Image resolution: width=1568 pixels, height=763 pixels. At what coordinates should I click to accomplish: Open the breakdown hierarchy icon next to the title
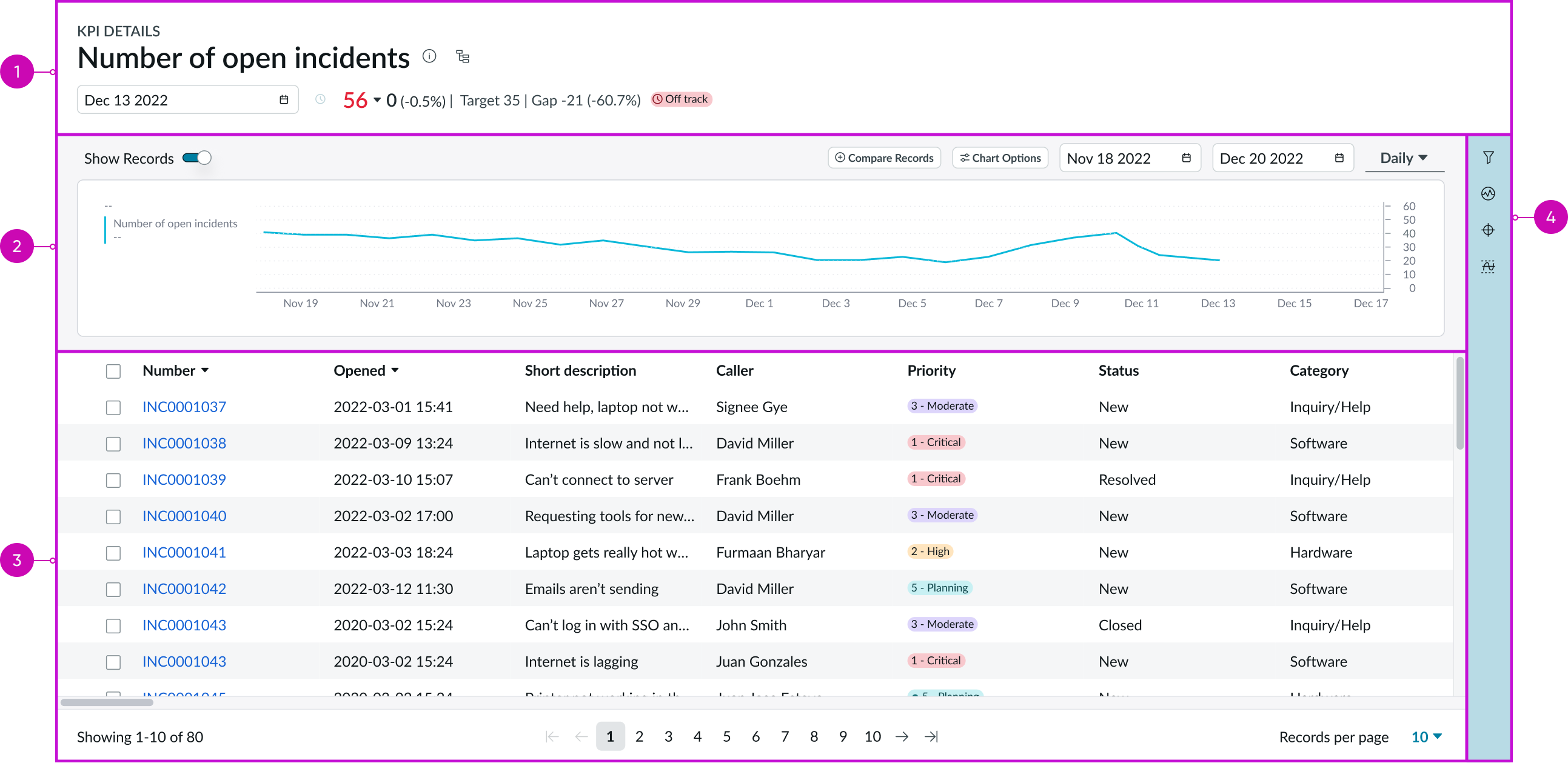point(463,56)
